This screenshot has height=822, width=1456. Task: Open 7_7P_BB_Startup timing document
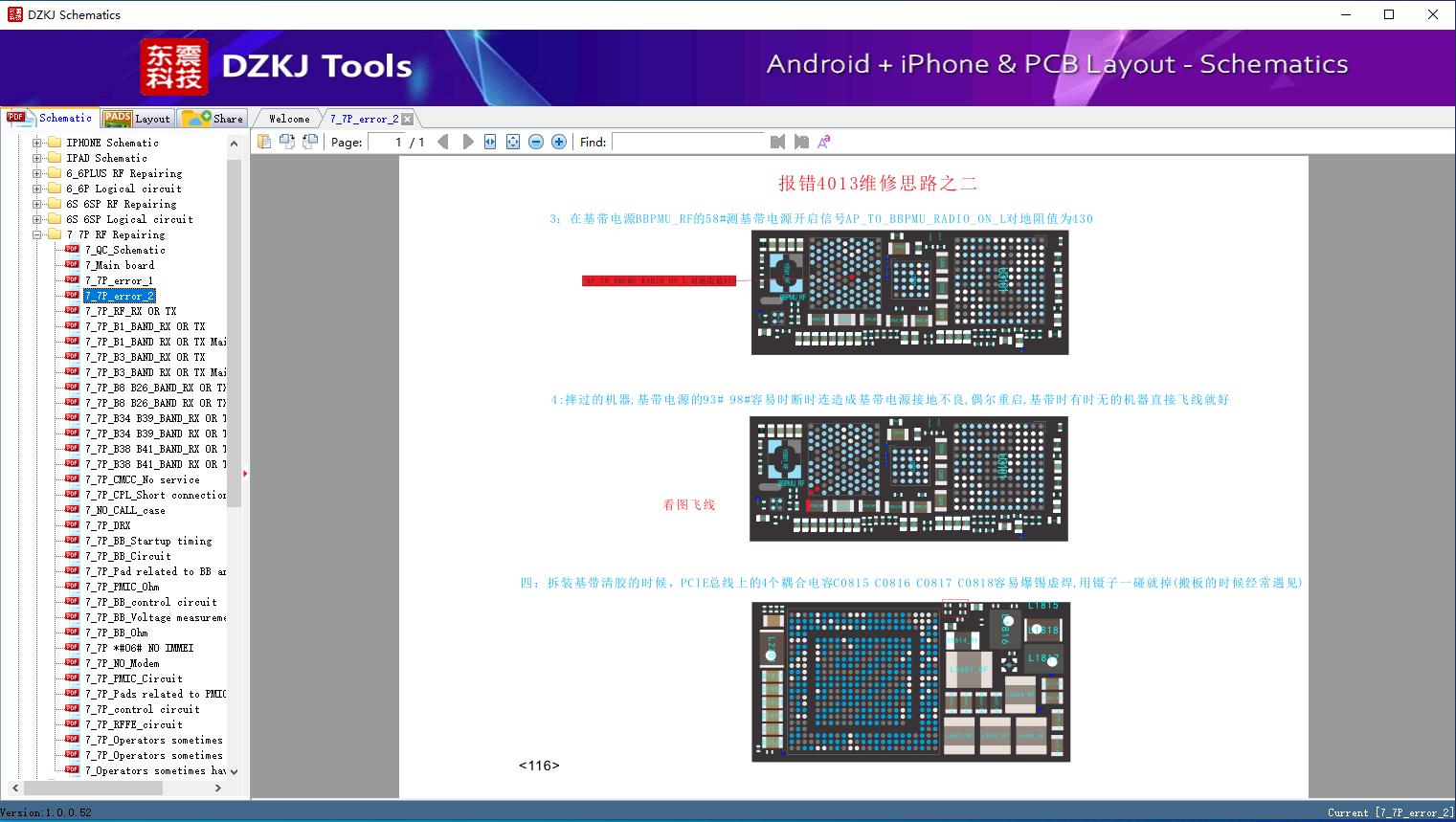[x=148, y=541]
